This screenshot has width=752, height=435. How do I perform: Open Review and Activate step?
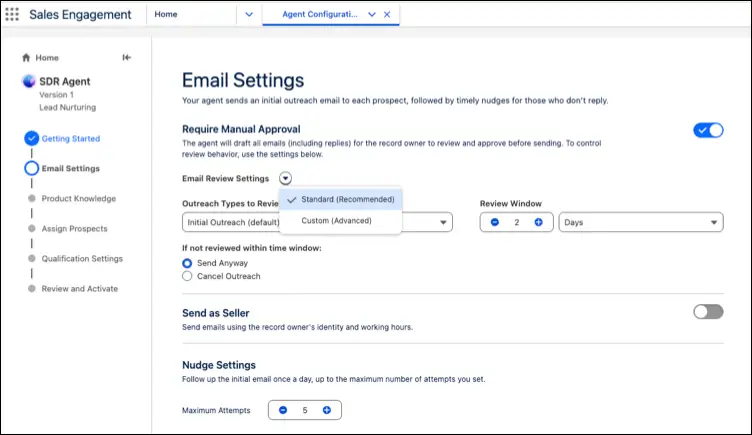click(x=80, y=289)
